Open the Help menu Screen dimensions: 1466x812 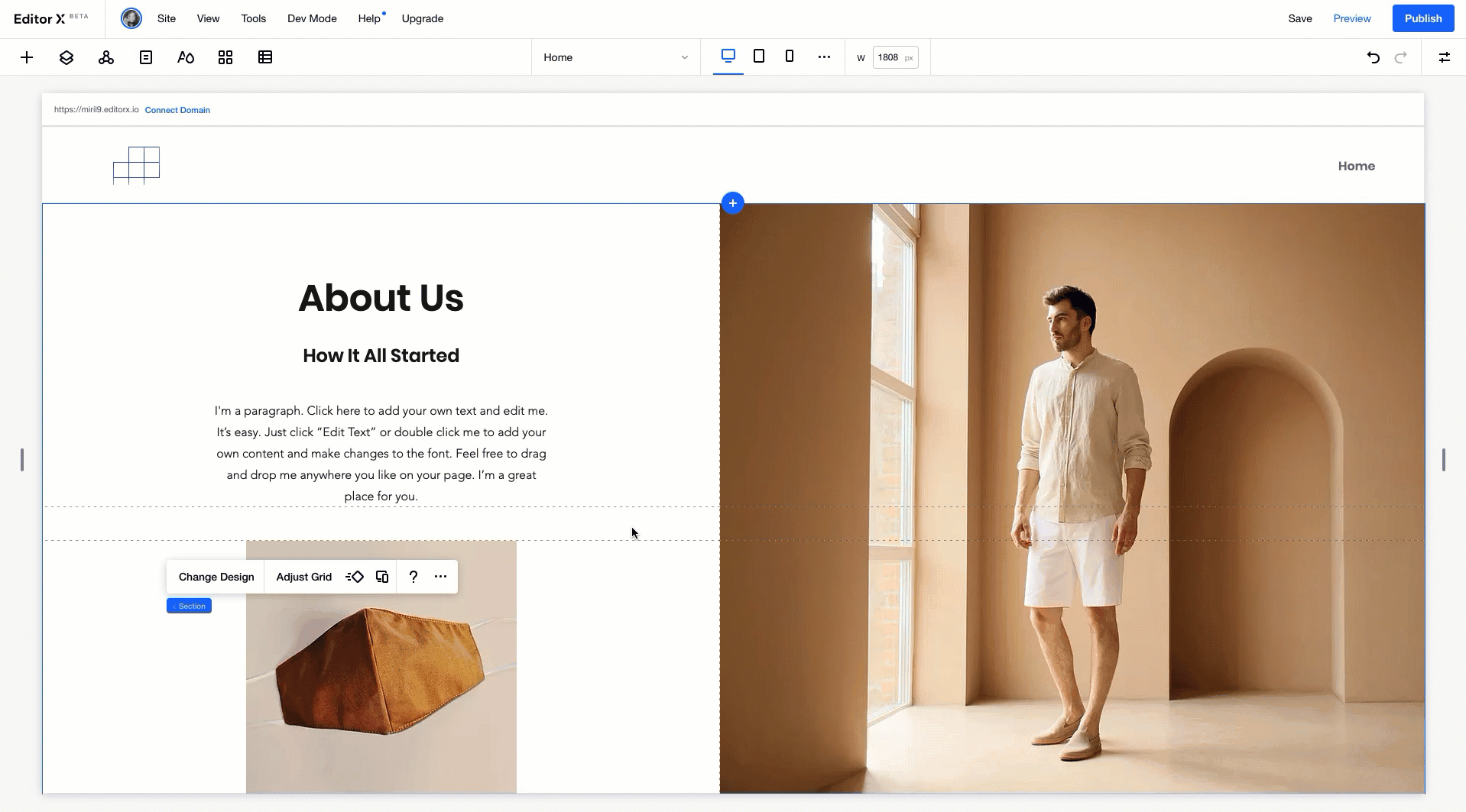coord(369,18)
